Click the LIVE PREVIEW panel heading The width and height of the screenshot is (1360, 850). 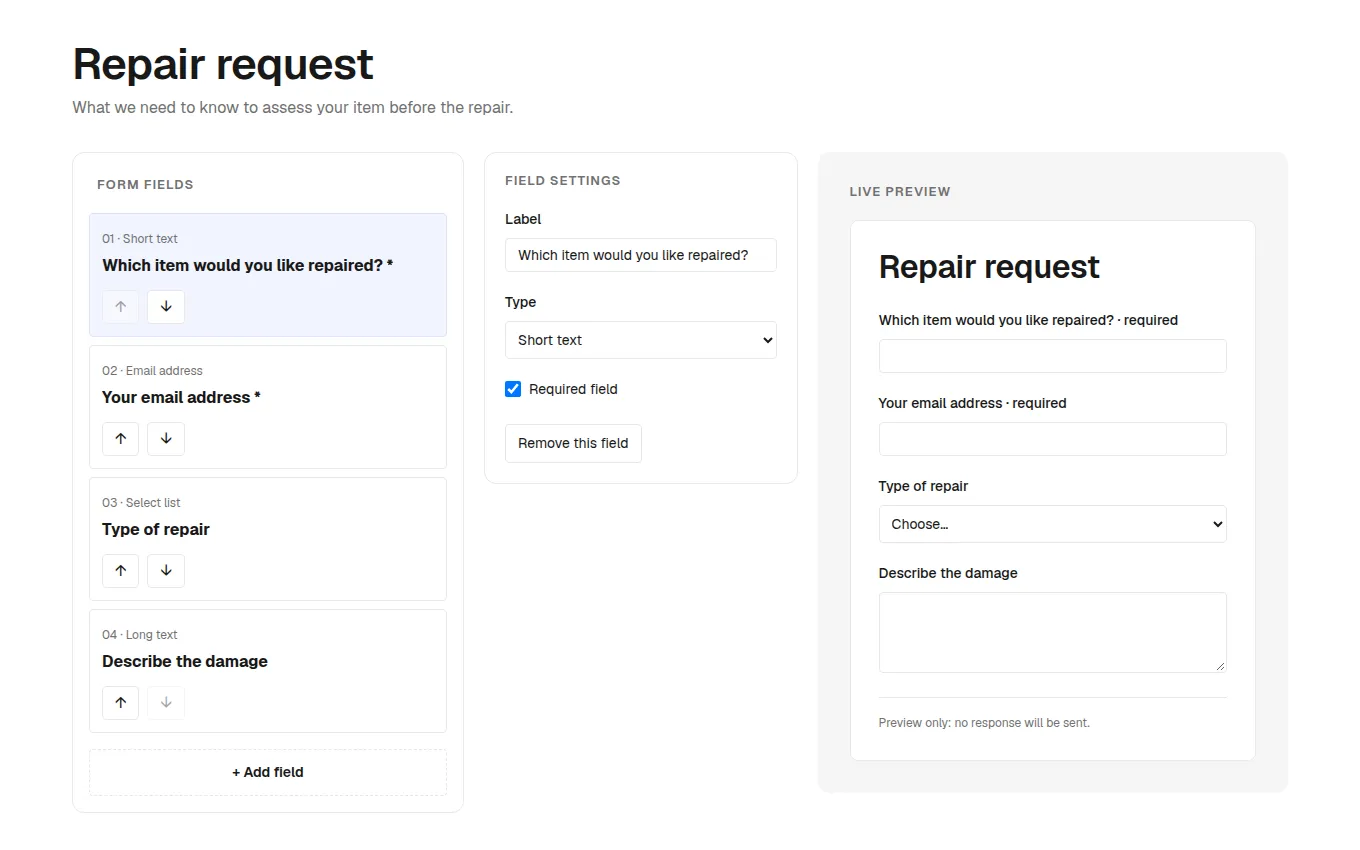click(900, 192)
